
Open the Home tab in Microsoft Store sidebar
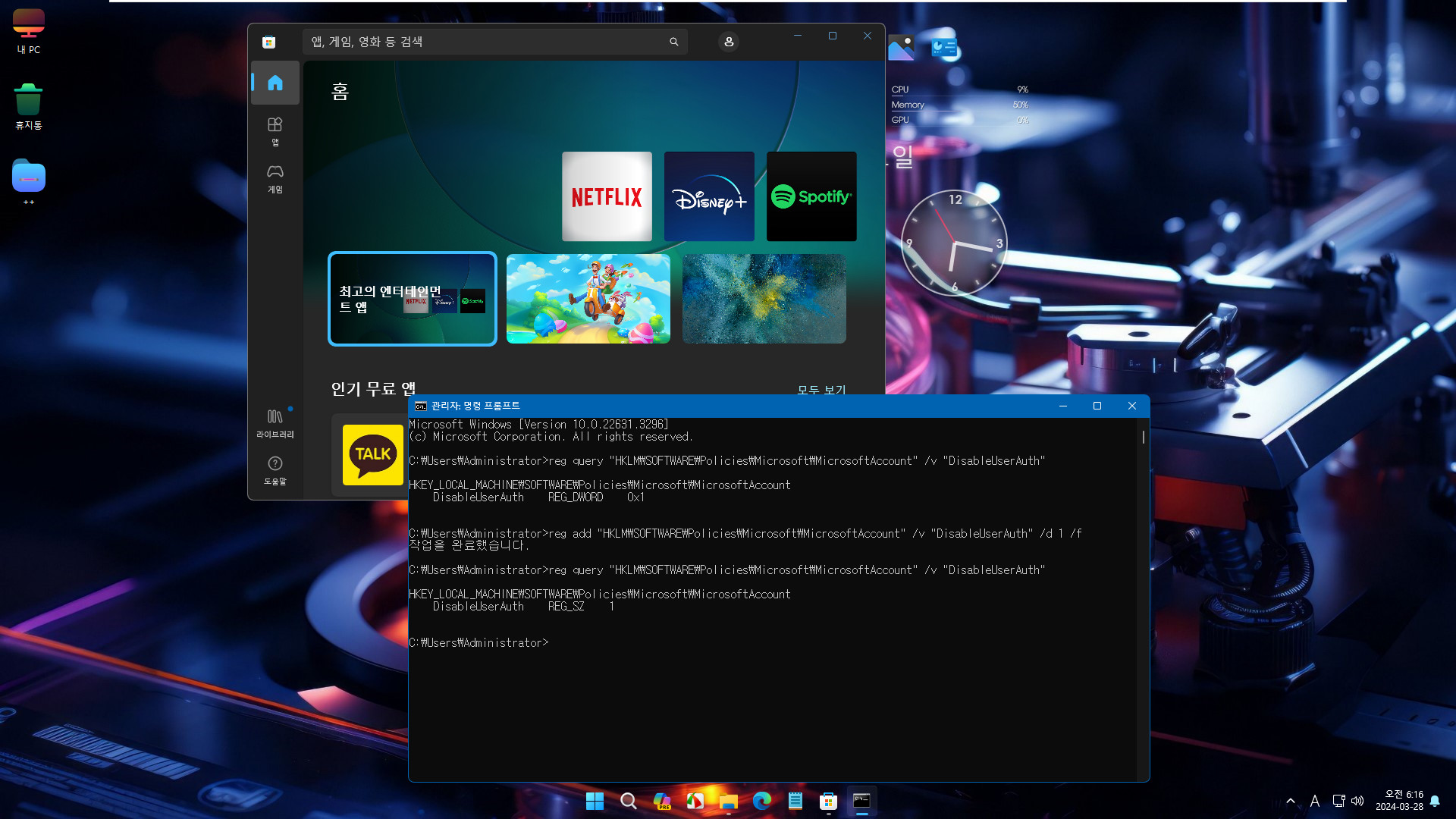(275, 83)
